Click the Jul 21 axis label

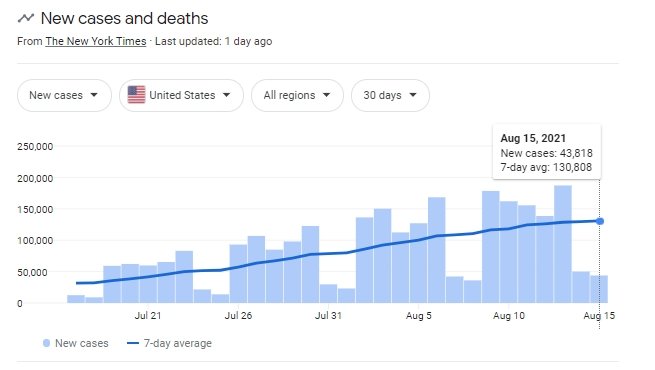[x=147, y=315]
